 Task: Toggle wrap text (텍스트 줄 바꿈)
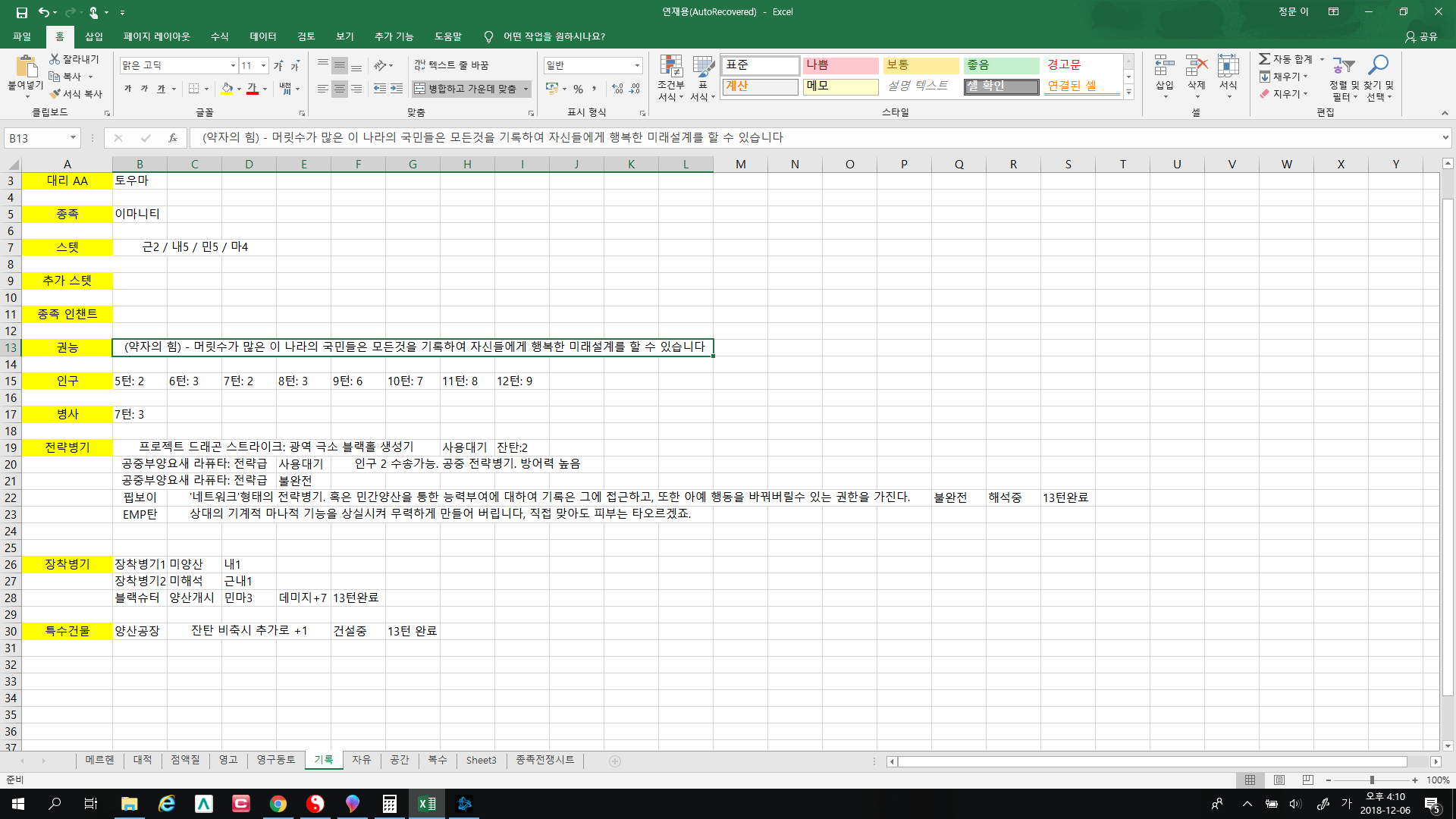click(x=451, y=65)
